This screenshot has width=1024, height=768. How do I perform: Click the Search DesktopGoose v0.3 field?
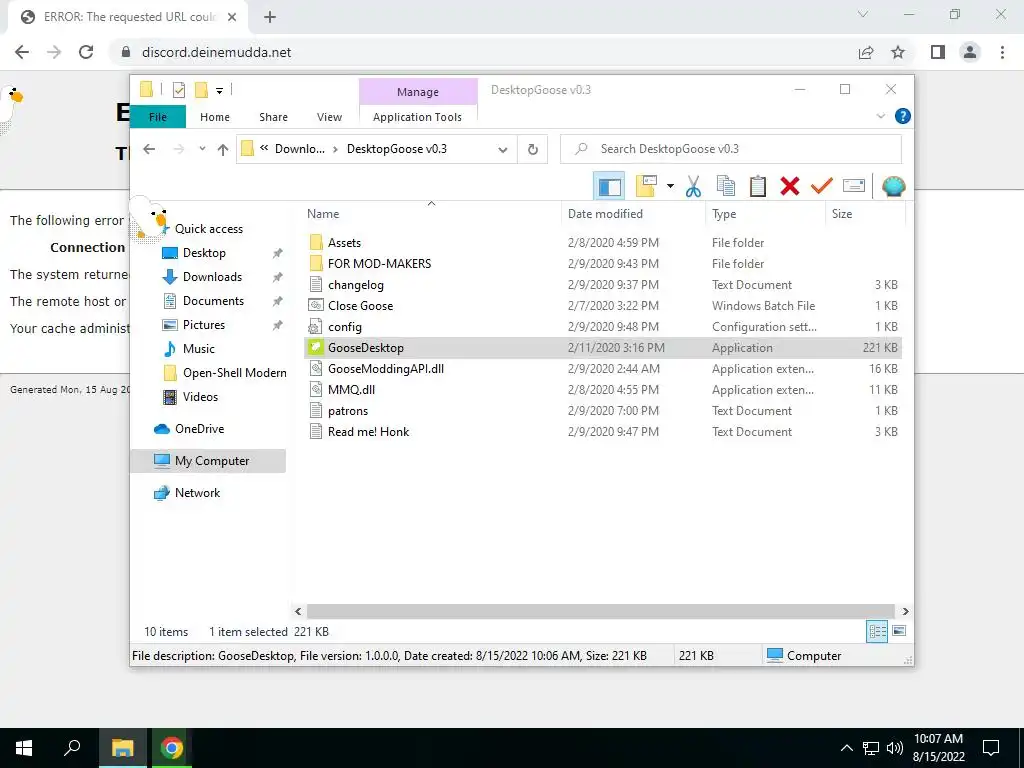(x=731, y=149)
